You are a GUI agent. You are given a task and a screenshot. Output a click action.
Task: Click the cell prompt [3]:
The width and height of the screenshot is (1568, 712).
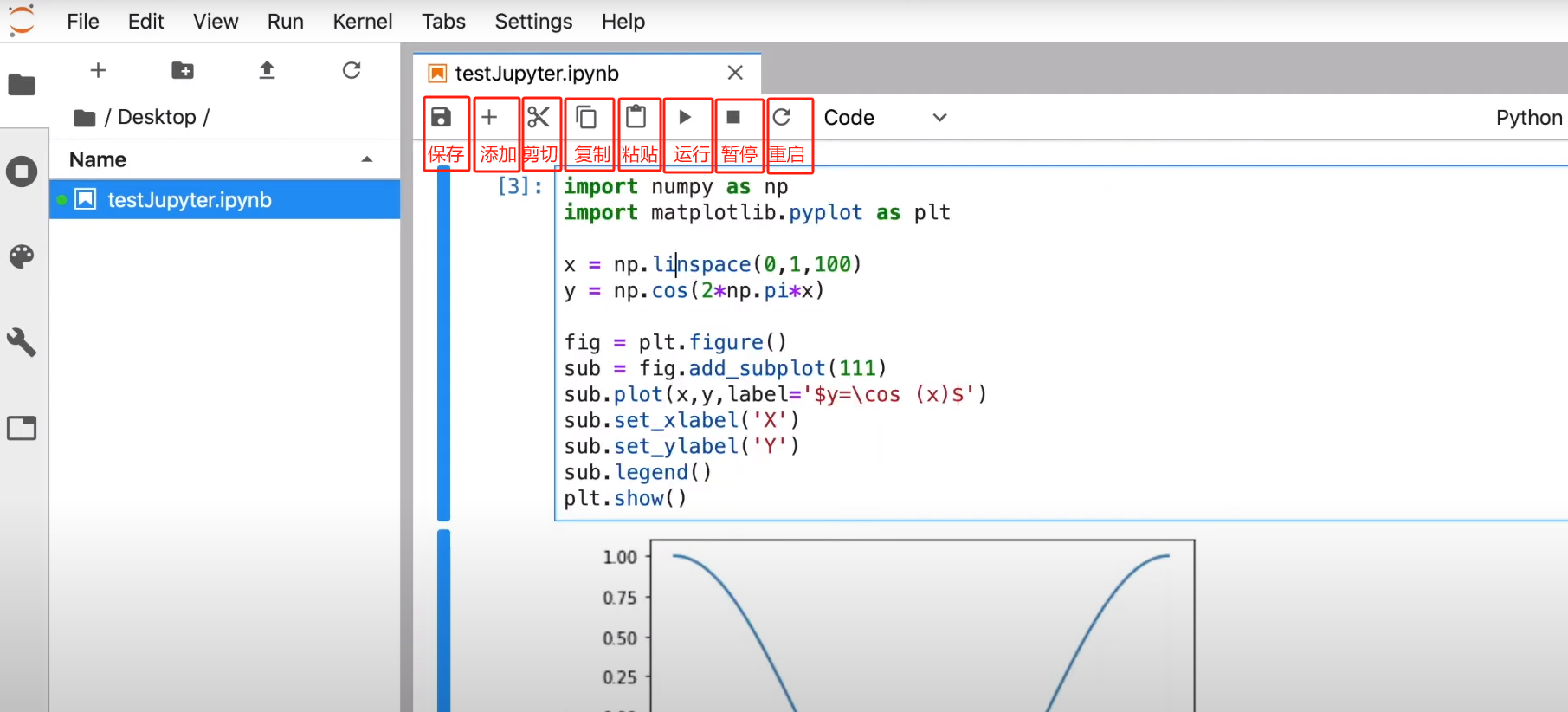click(520, 186)
